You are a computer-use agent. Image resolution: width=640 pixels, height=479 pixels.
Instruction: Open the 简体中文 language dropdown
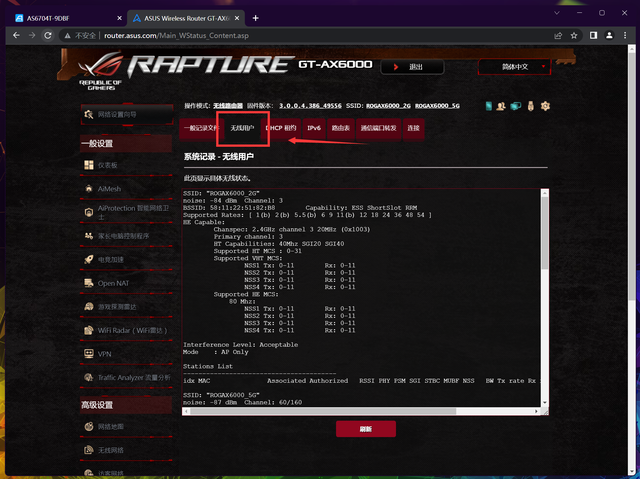(514, 67)
